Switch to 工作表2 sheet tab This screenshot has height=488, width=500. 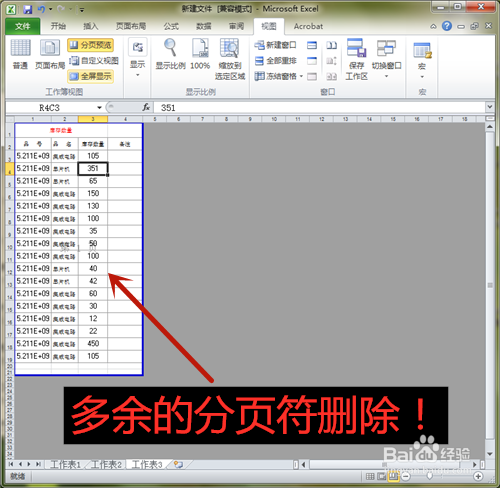tap(106, 464)
